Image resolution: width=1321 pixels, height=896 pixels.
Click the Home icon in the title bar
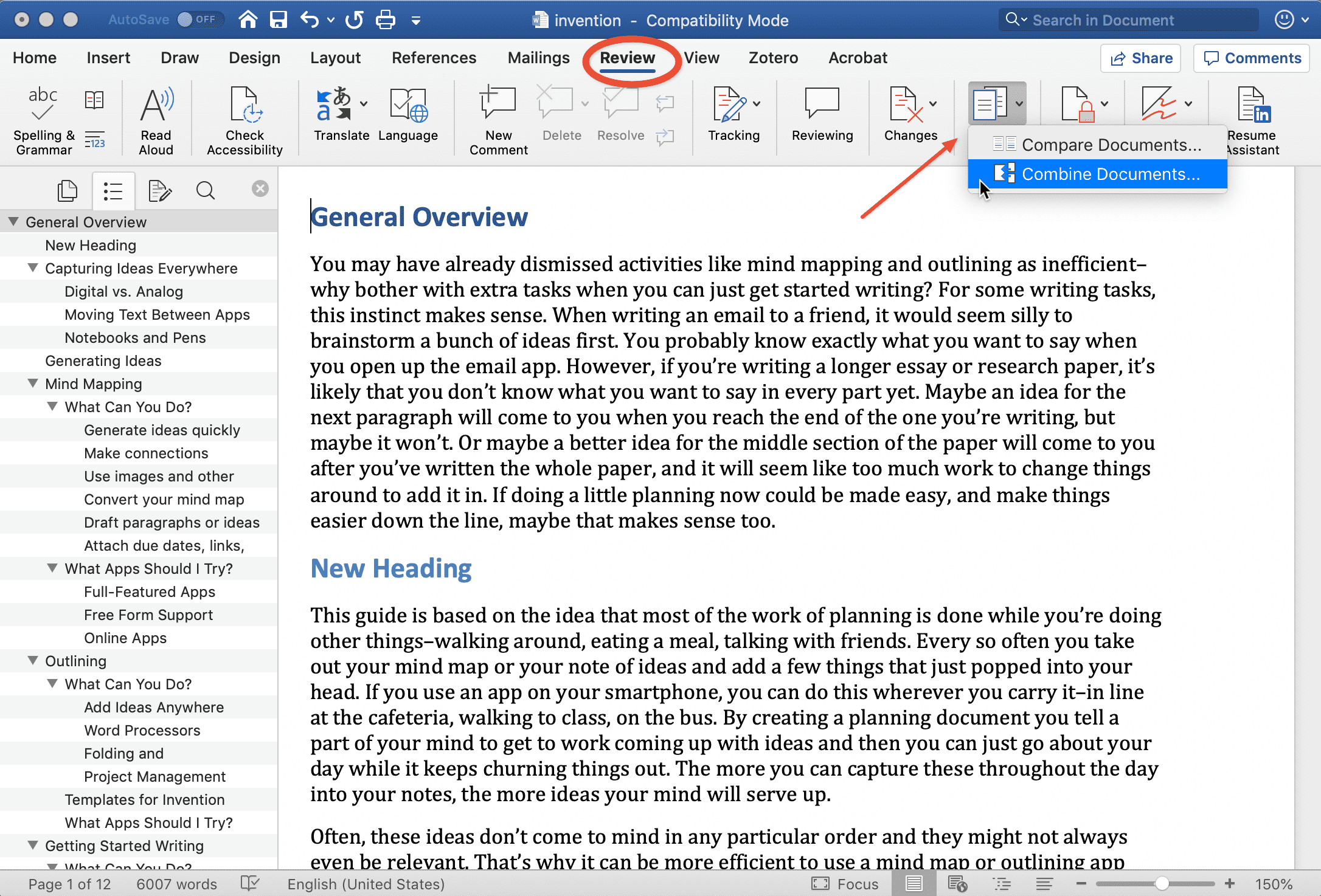(248, 20)
